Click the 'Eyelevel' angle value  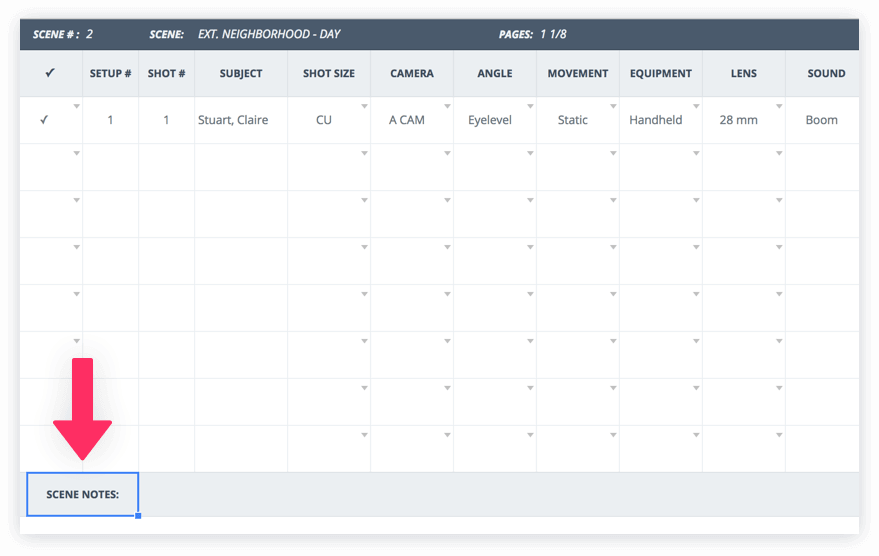tap(490, 120)
